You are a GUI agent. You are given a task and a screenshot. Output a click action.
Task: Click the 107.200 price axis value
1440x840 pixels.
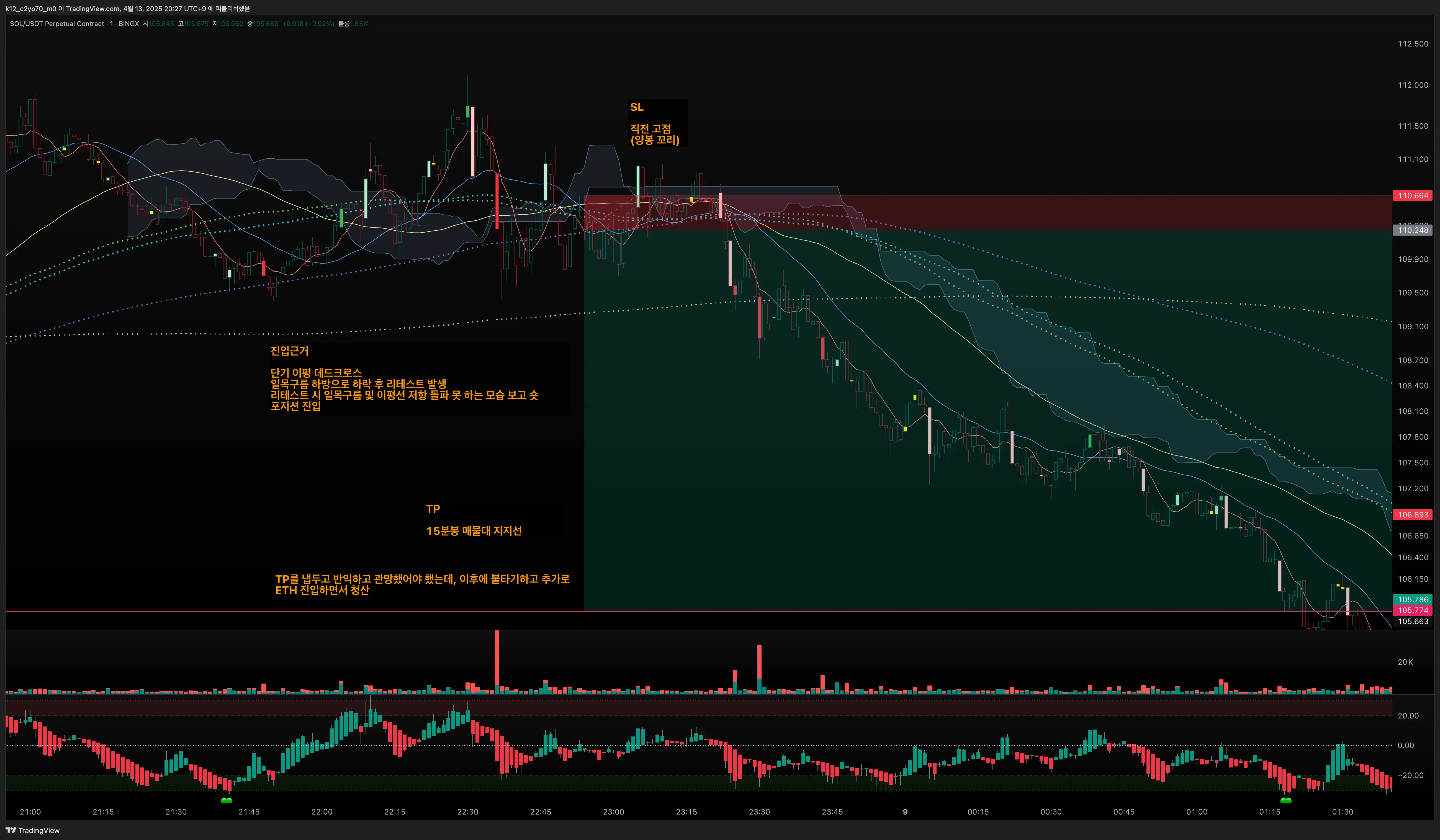(1413, 489)
